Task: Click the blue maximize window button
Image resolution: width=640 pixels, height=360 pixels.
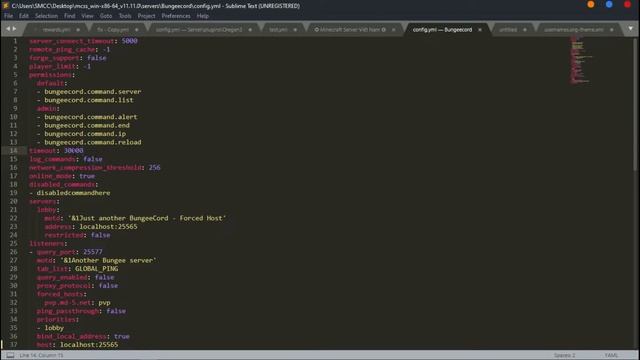Action: (x=609, y=5)
